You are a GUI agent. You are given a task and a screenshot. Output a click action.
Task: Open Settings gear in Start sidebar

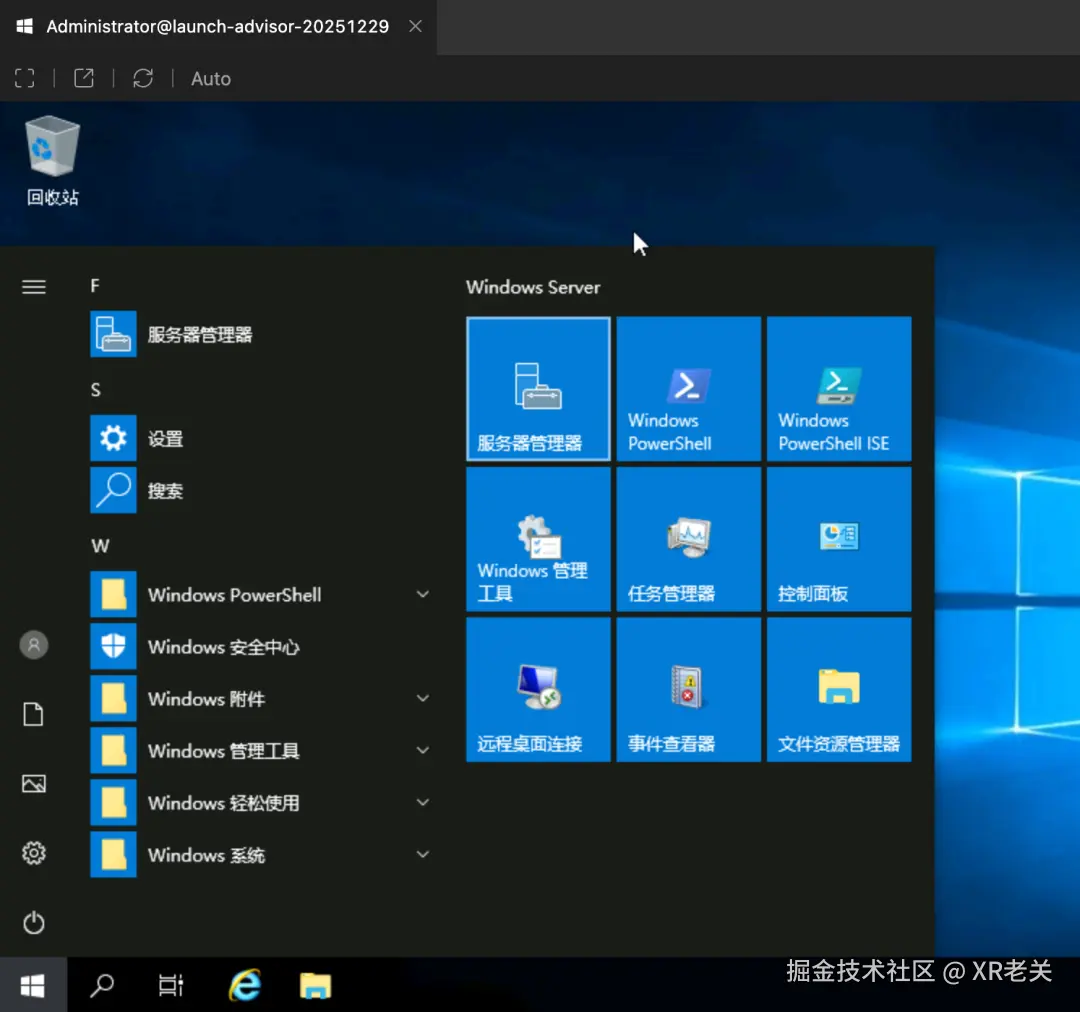pyautogui.click(x=34, y=853)
